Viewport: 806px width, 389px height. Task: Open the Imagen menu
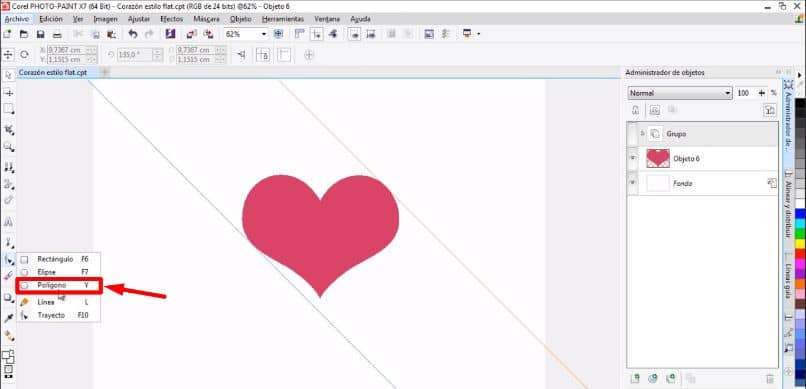[105, 19]
